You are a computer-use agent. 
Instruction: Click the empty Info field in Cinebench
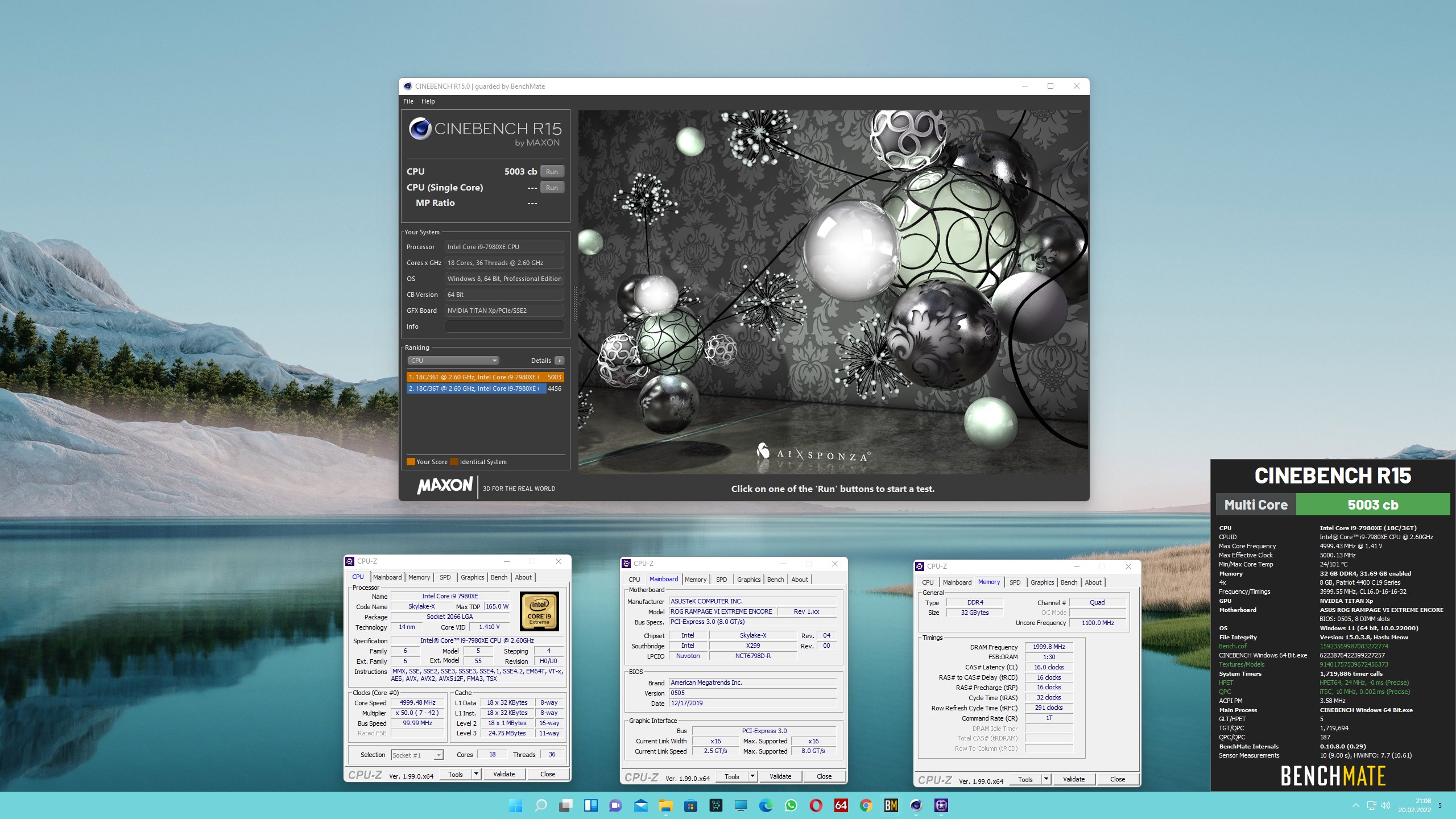click(x=504, y=326)
